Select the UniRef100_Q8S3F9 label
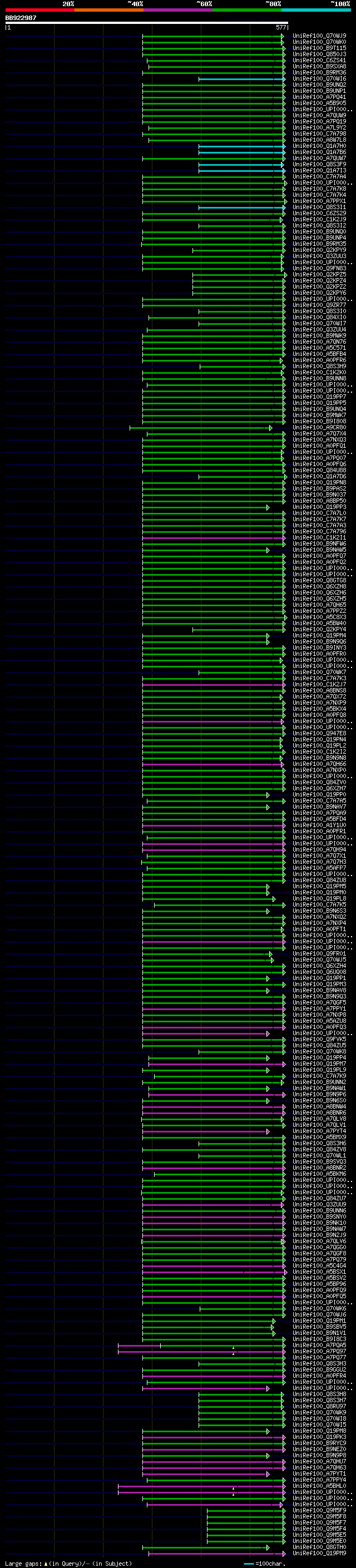The width and height of the screenshot is (356, 1568). point(319,164)
